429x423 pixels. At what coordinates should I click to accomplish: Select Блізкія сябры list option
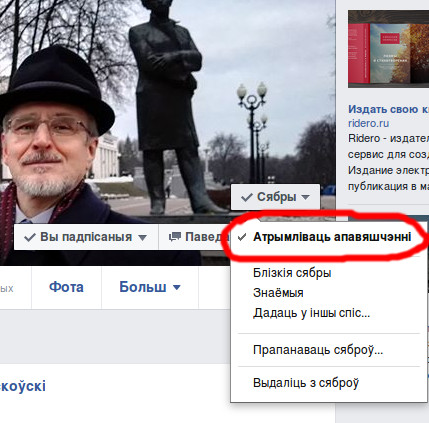click(x=292, y=273)
